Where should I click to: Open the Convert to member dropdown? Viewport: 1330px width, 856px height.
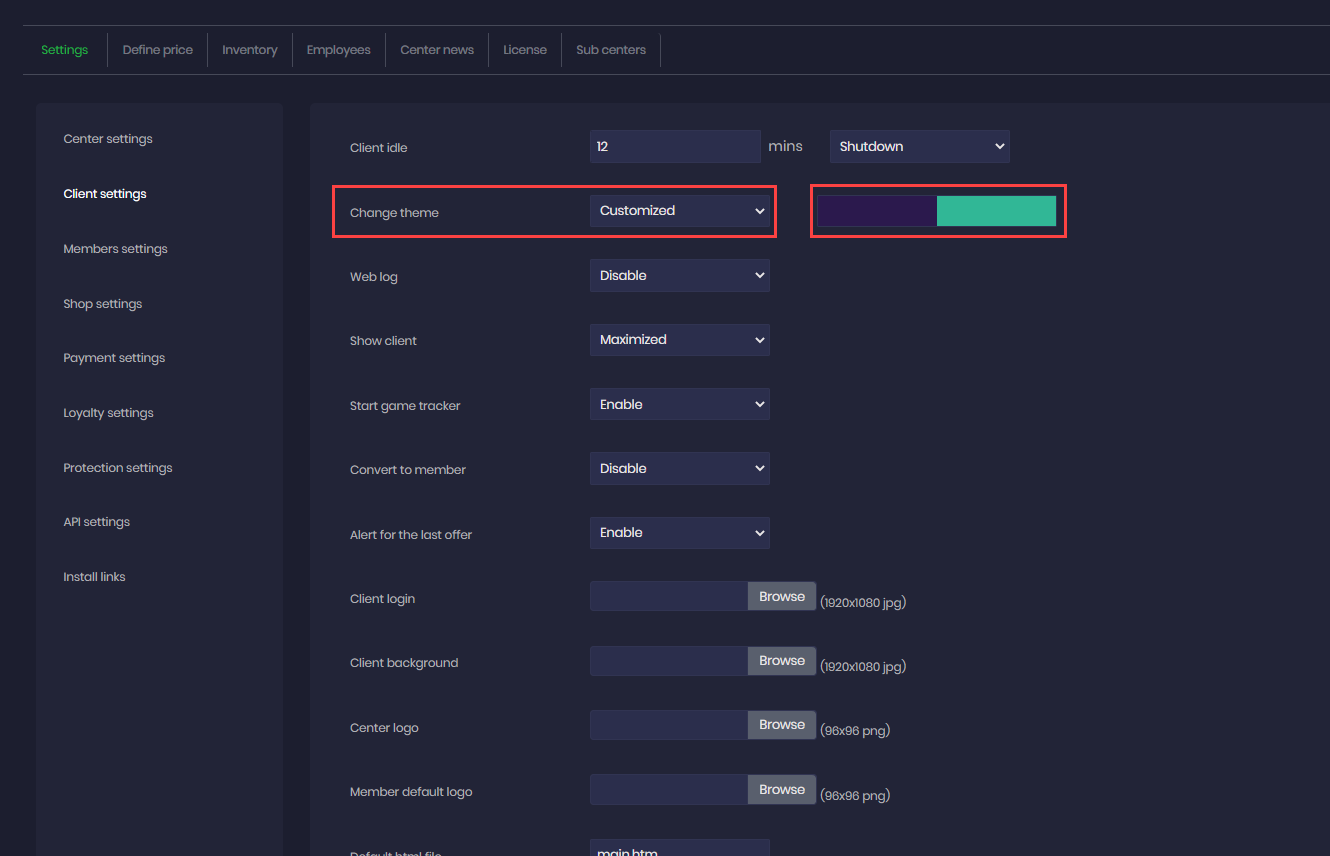[679, 468]
